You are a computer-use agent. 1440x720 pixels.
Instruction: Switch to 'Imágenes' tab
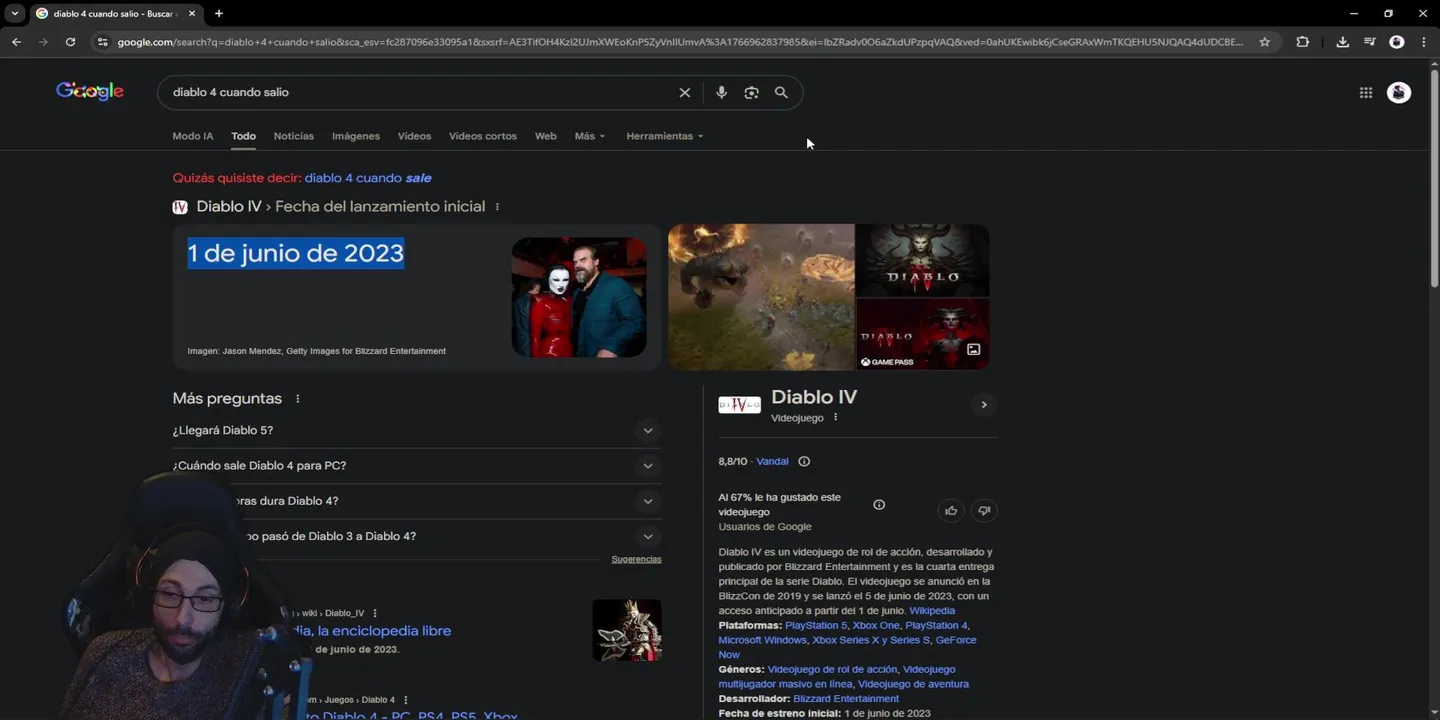[x=356, y=136]
